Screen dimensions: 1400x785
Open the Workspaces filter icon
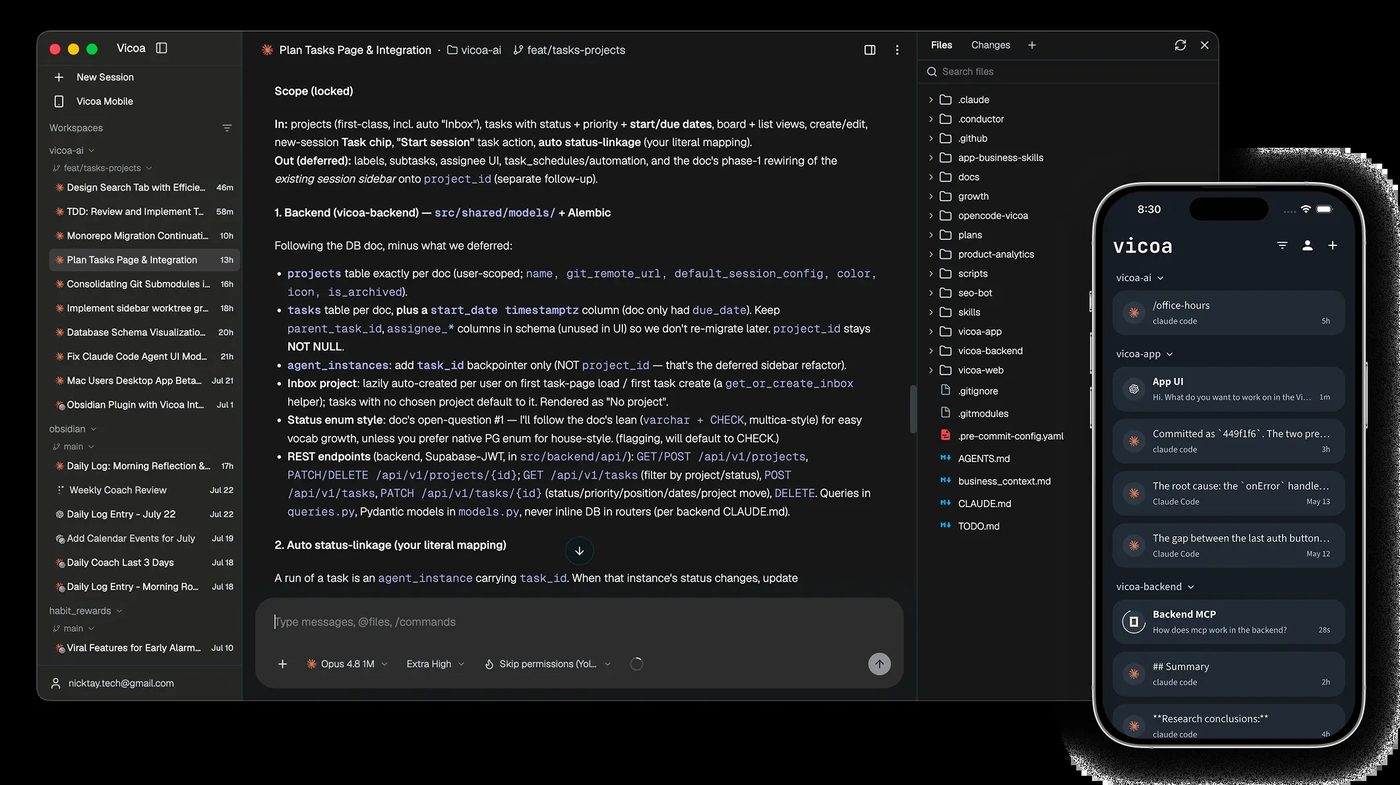[x=227, y=128]
